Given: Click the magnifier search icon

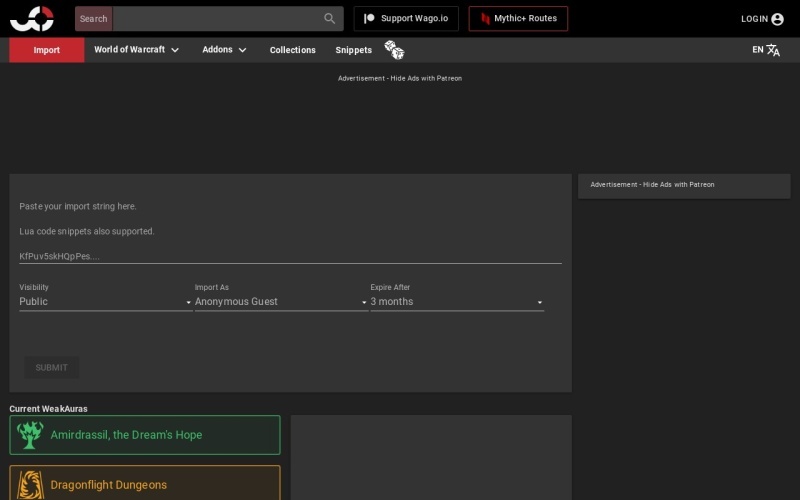Looking at the screenshot, I should click(x=330, y=18).
